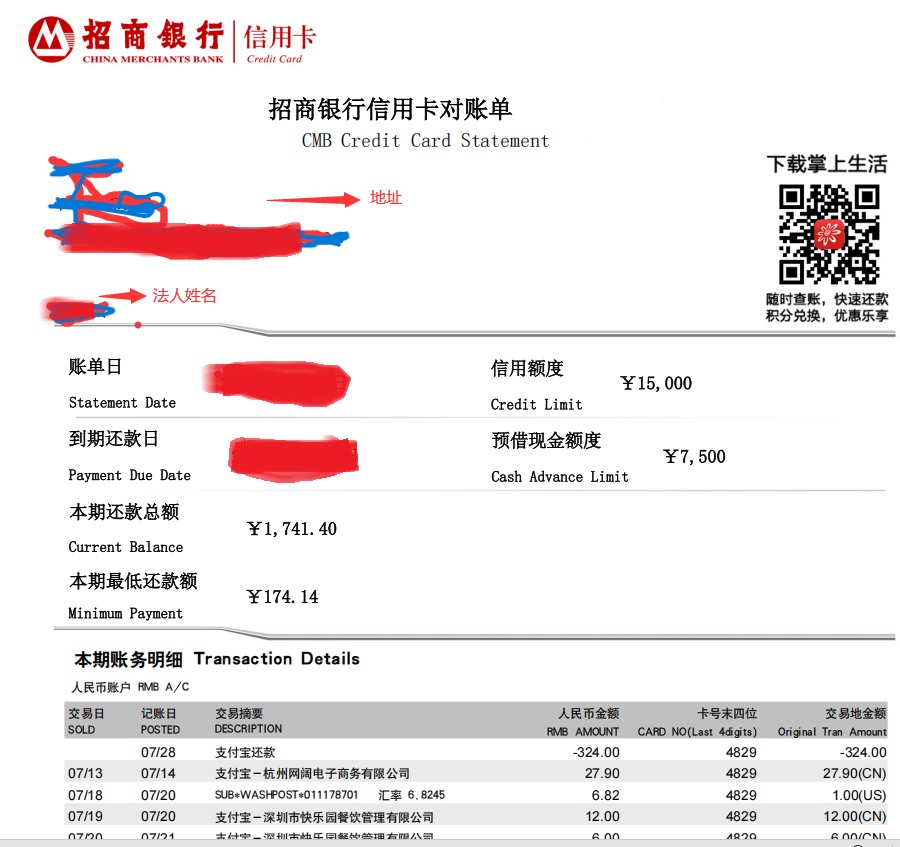Click the red 法人姓名 annotation label
The width and height of the screenshot is (900, 847).
point(184,296)
